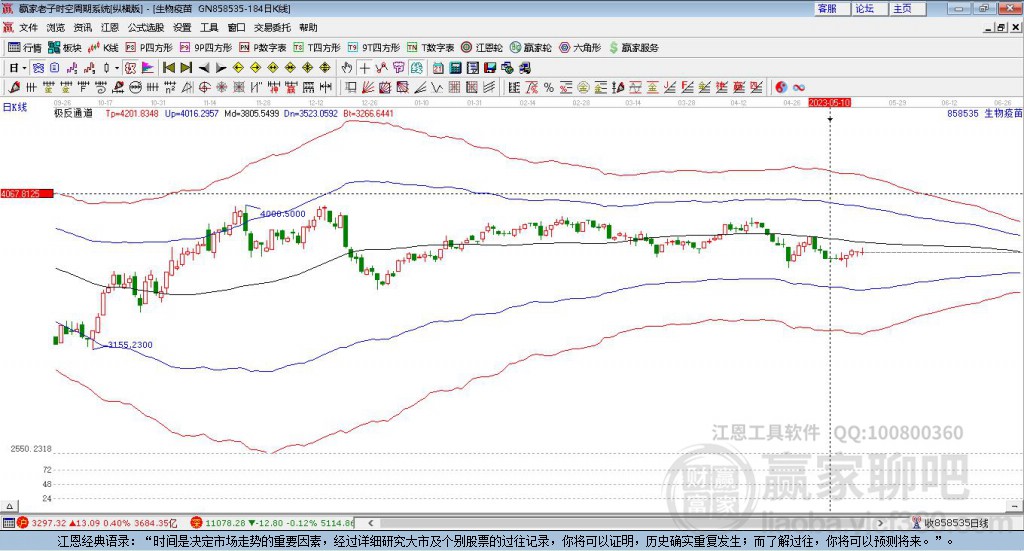Click the 收858535日线 status item
1024x551 pixels.
pyautogui.click(x=951, y=523)
